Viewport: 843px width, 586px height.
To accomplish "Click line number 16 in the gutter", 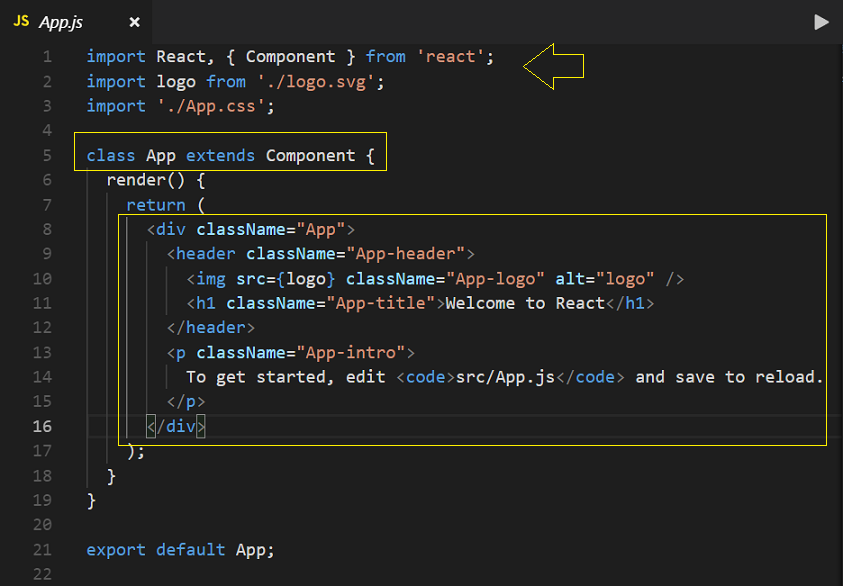I will pyautogui.click(x=42, y=427).
